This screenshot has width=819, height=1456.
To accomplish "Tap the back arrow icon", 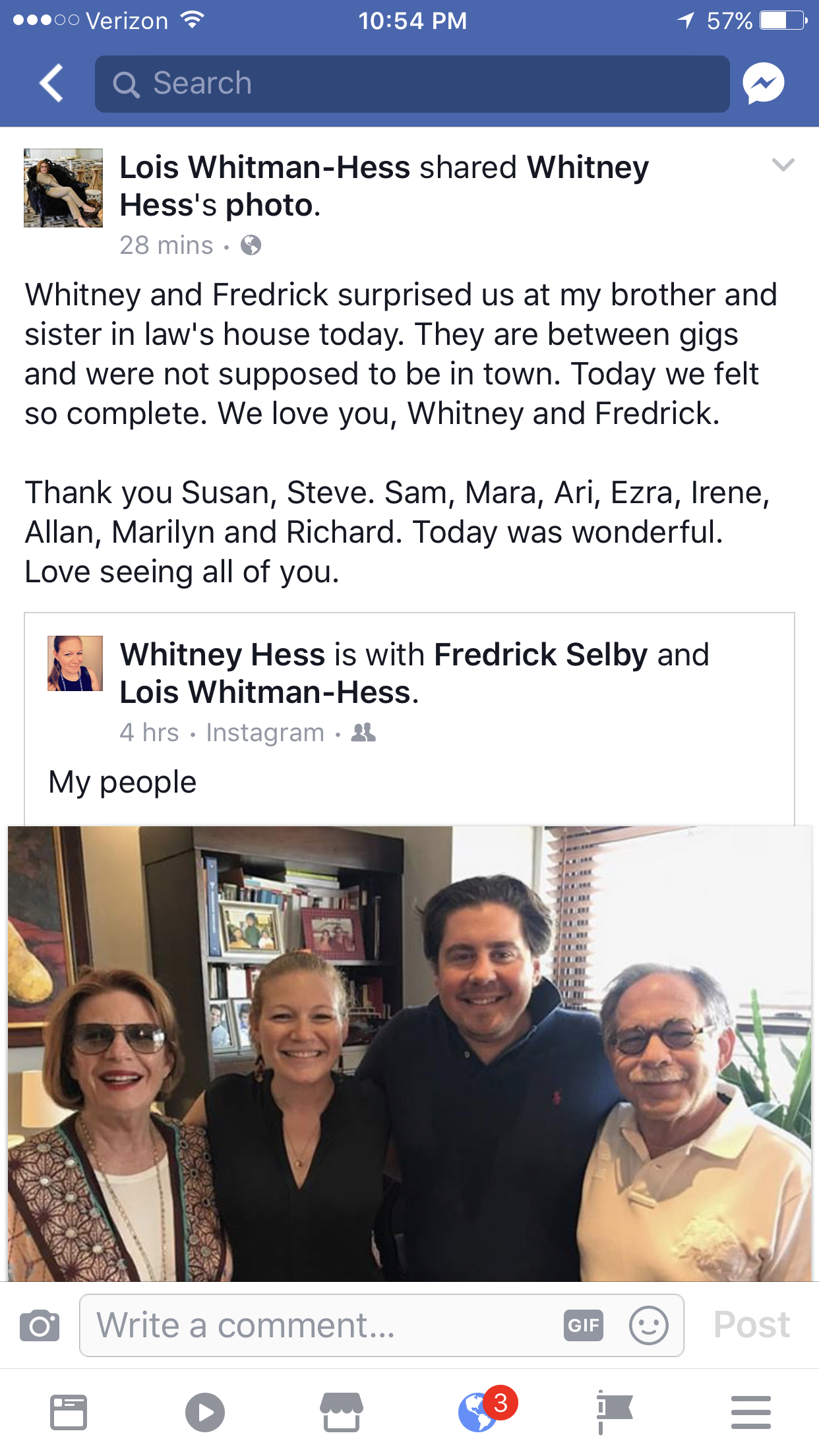I will (51, 84).
